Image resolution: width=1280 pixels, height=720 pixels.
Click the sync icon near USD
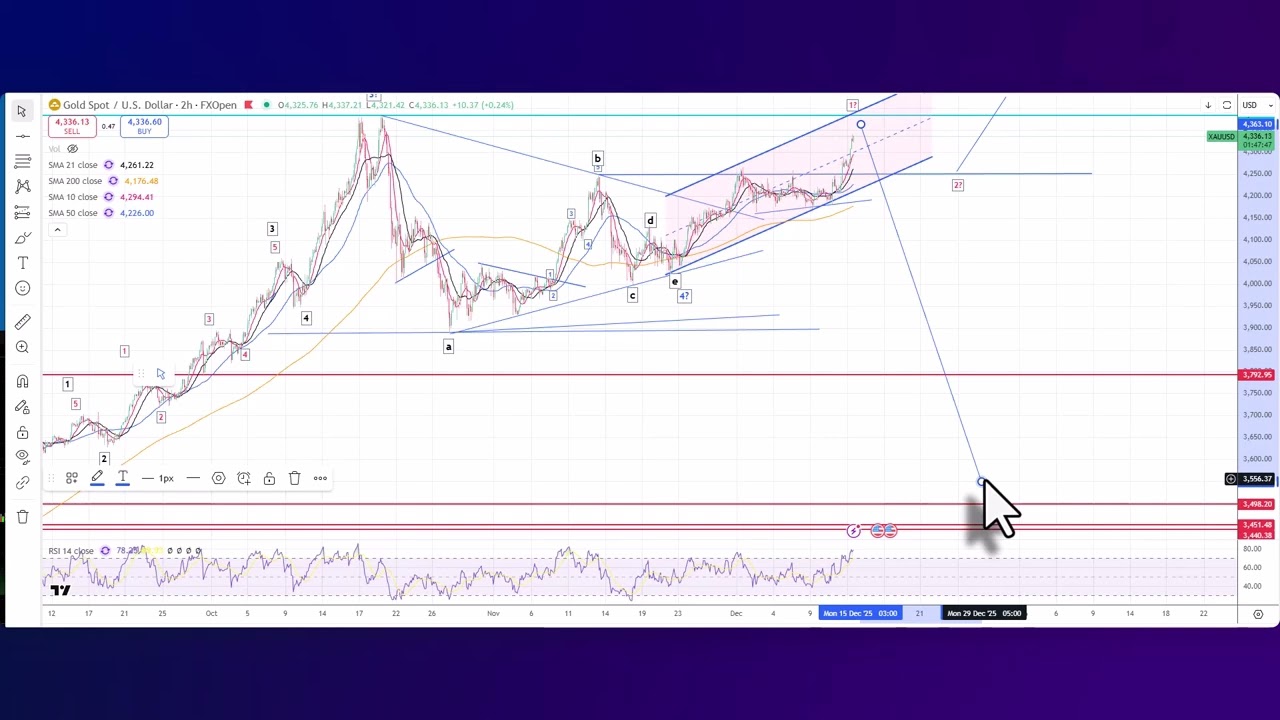[1227, 105]
